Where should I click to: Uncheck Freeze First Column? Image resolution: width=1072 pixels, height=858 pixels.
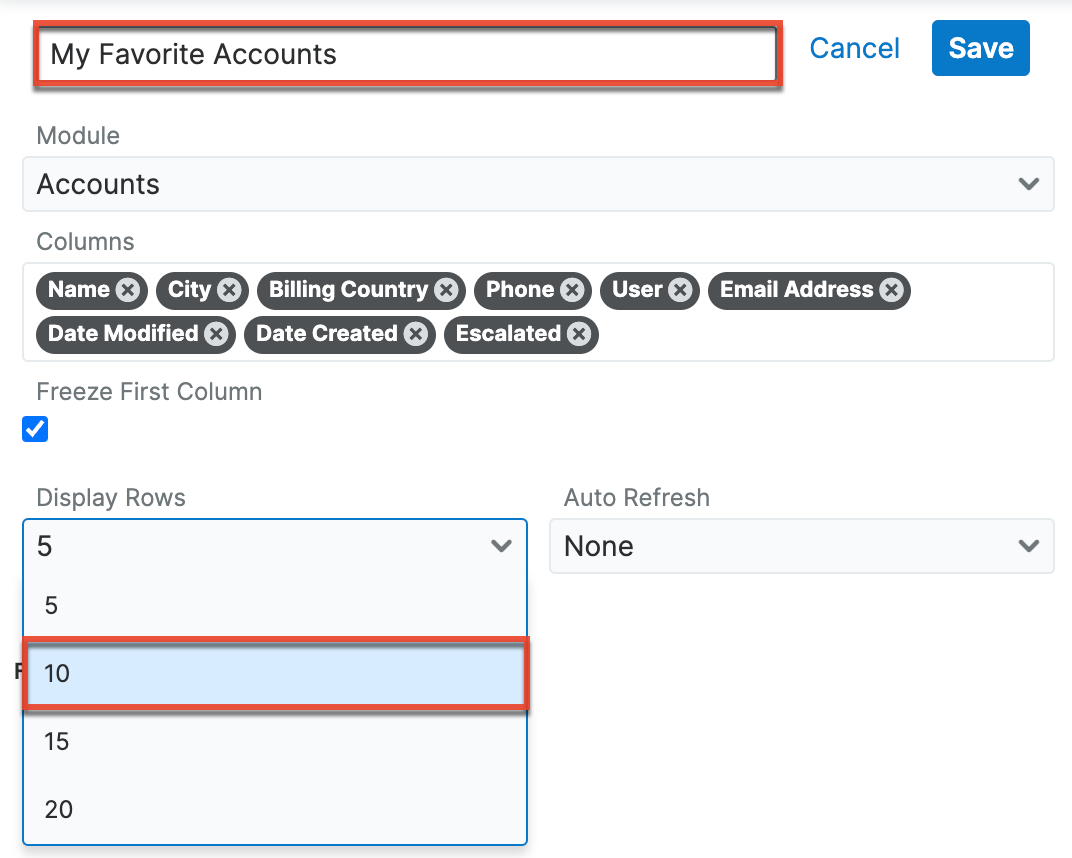(35, 429)
